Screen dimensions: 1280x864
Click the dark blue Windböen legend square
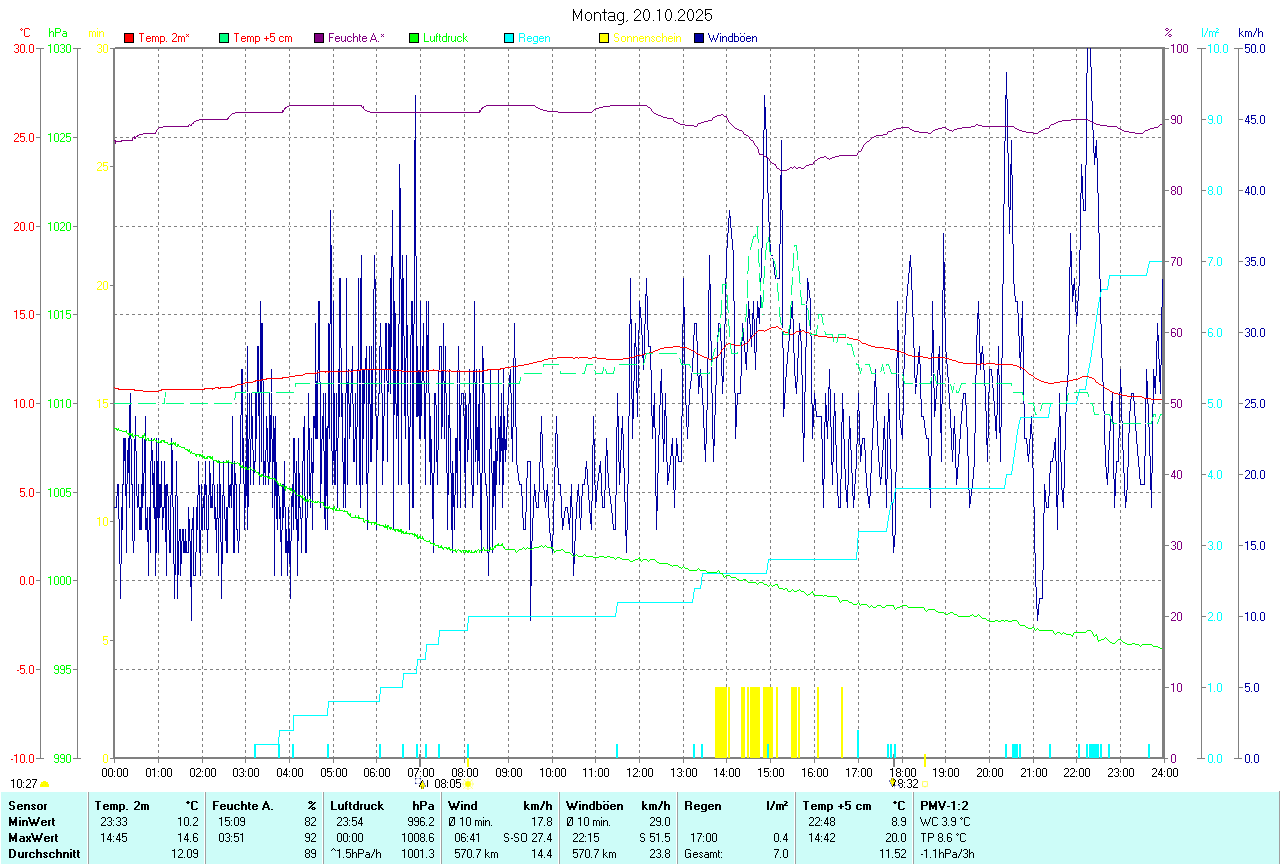point(699,38)
